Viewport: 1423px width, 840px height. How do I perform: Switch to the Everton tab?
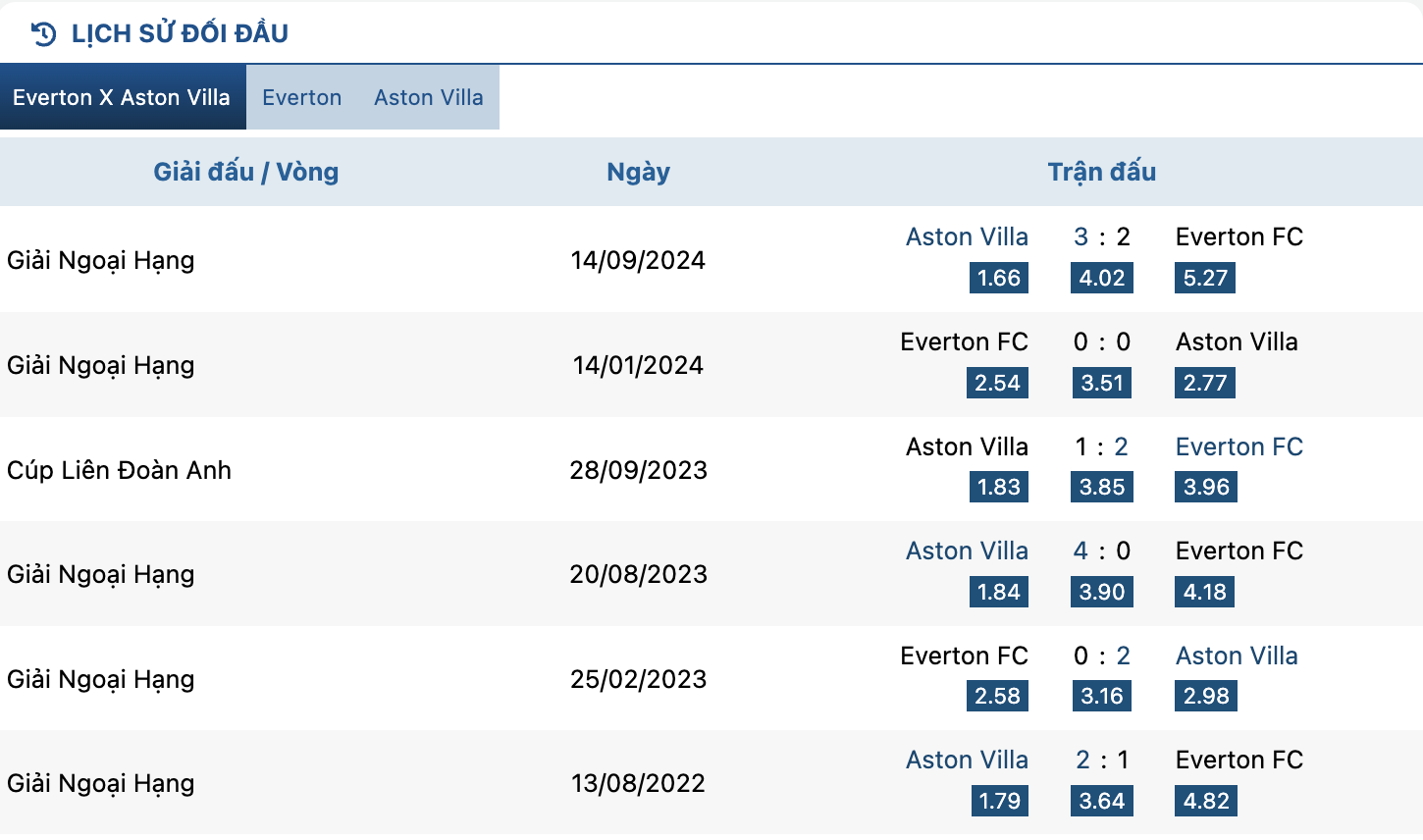pyautogui.click(x=302, y=97)
